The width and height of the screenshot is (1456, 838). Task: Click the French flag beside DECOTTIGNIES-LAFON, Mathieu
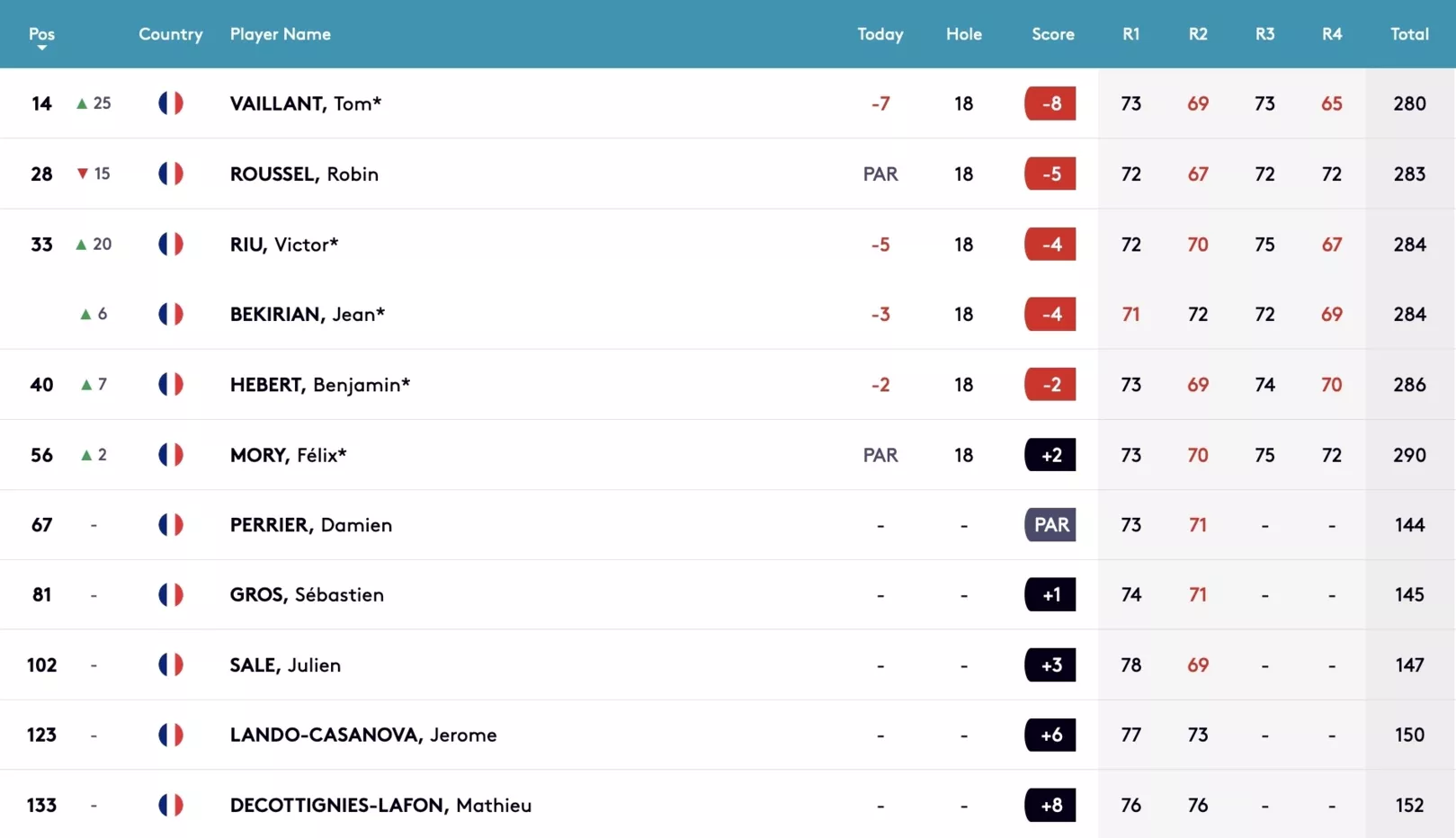tap(171, 805)
